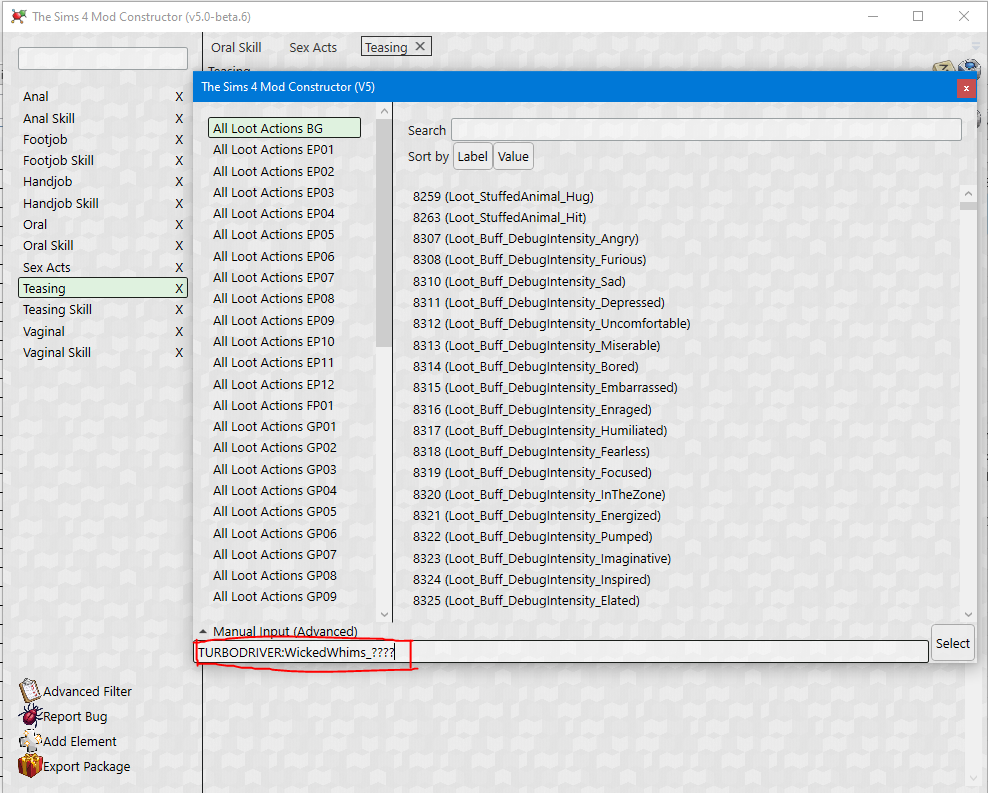This screenshot has height=793, width=988.
Task: Click the Add Element label
Action: tap(79, 741)
